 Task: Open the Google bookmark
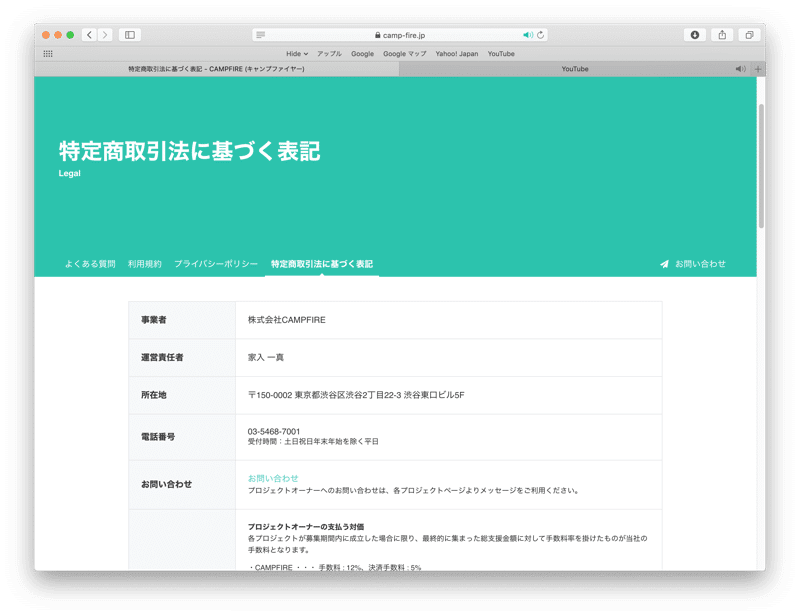(x=362, y=54)
